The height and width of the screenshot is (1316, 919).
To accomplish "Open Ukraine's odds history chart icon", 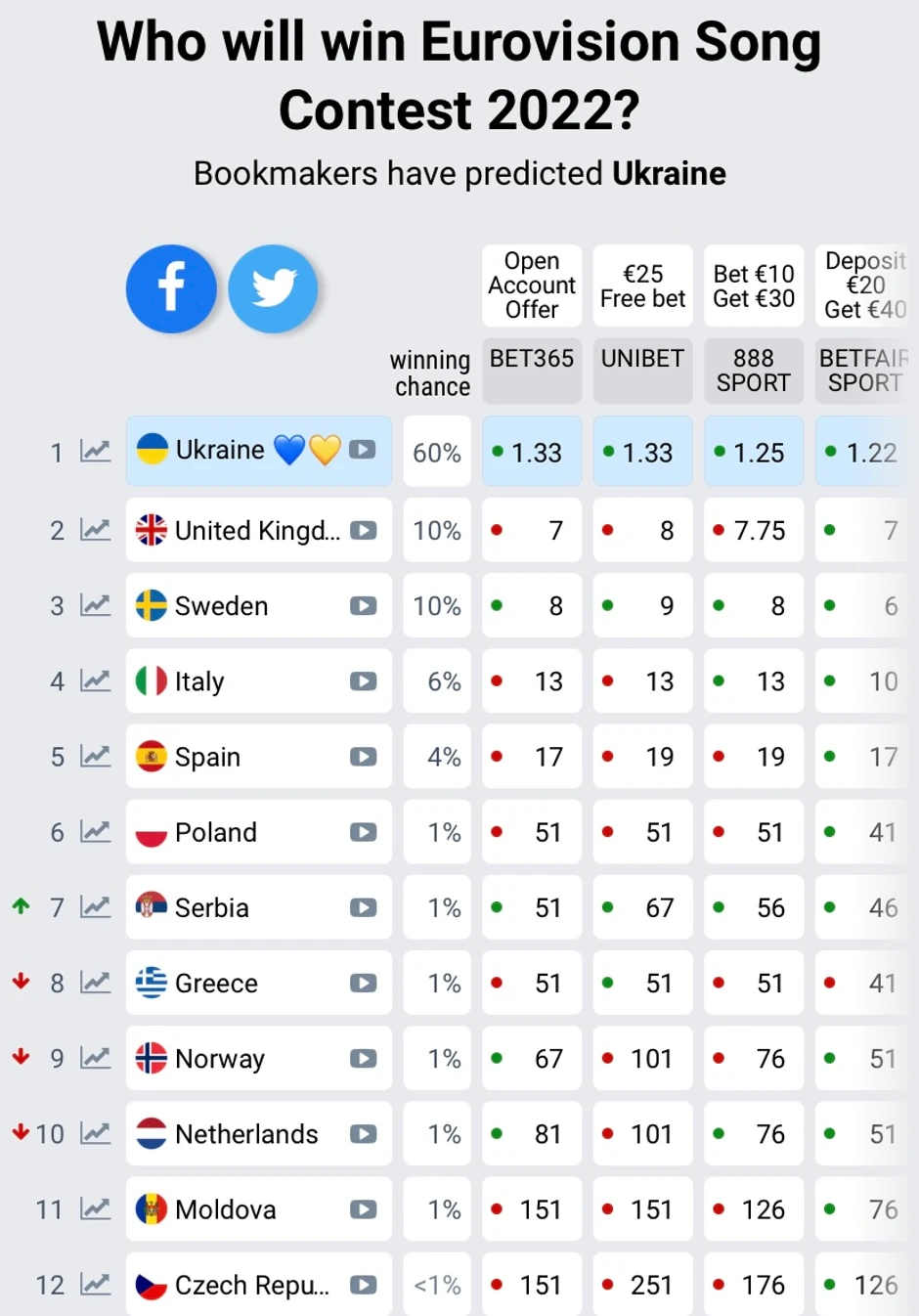I will [x=95, y=451].
